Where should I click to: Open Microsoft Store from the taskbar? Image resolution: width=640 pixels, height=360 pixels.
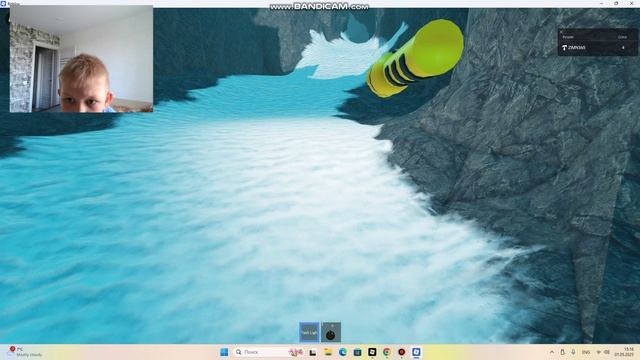point(357,352)
